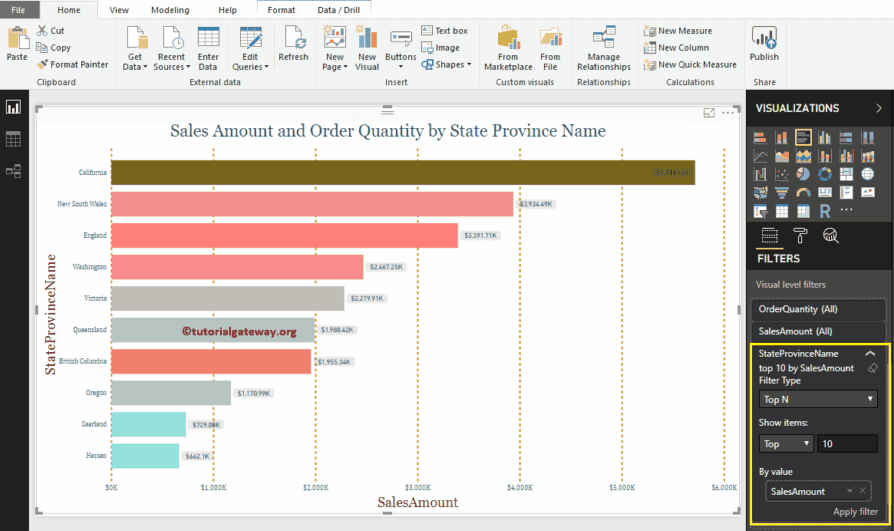Viewport: 894px width, 531px height.
Task: Collapse the StateProvinceName filter card
Action: tap(870, 354)
